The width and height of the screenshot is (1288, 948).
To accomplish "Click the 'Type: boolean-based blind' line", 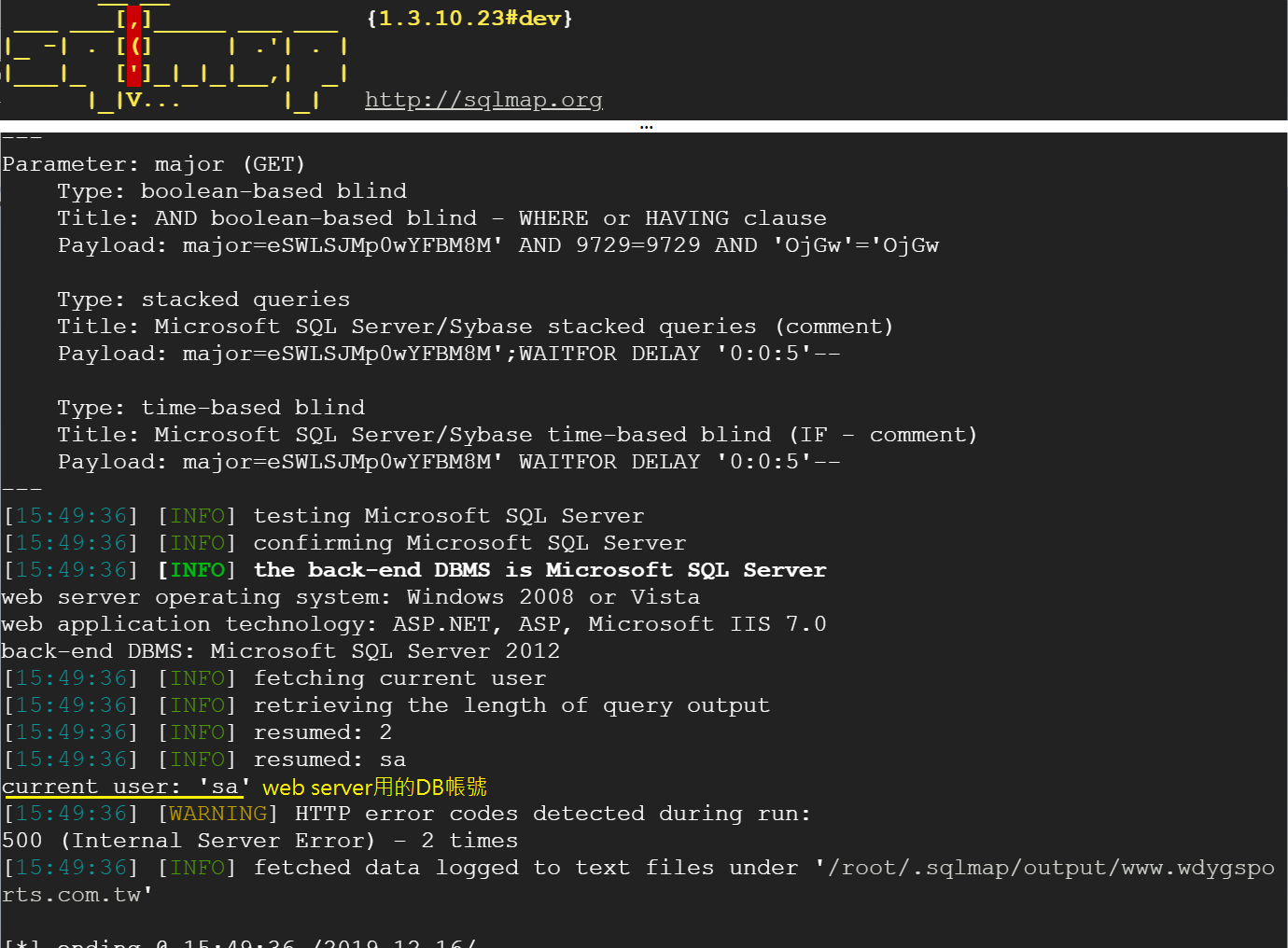I will point(231,191).
